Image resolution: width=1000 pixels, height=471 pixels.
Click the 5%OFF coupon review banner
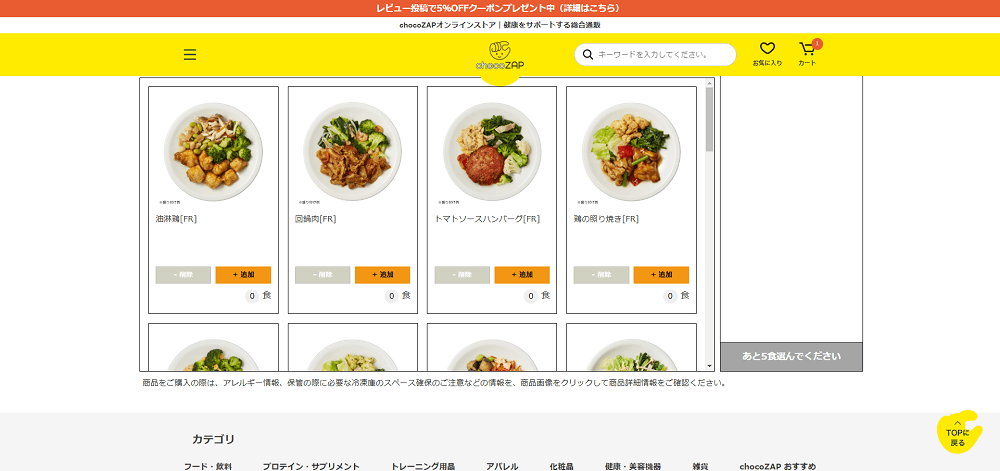click(500, 8)
